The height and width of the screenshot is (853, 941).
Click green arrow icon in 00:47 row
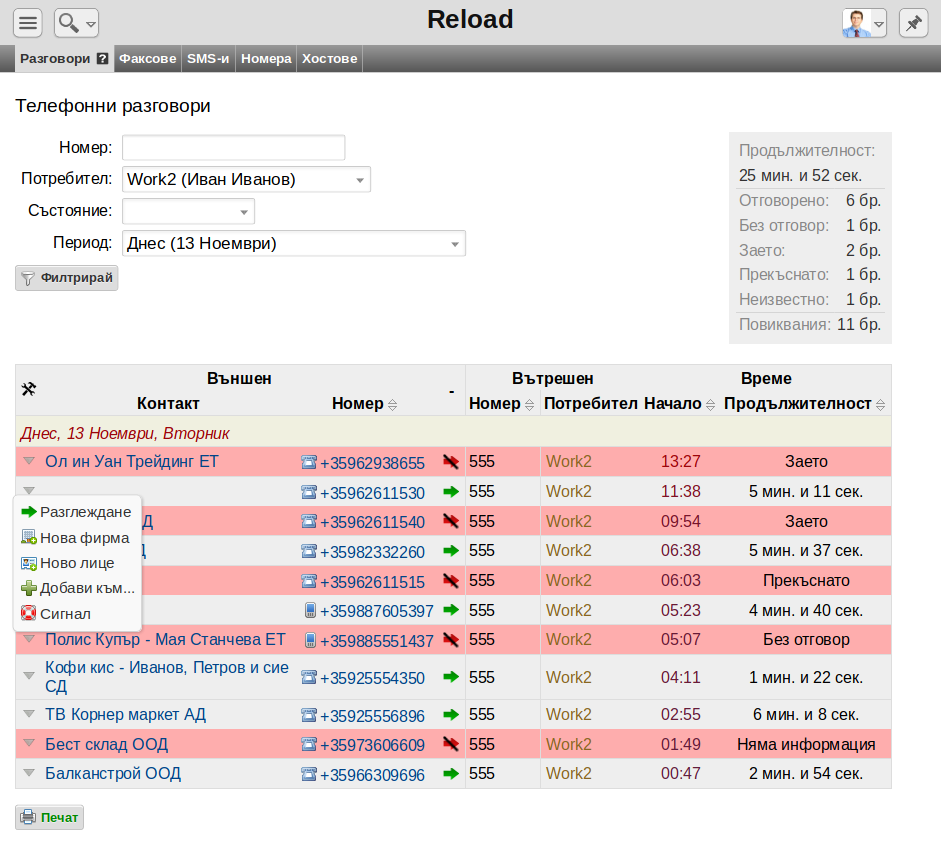click(451, 774)
